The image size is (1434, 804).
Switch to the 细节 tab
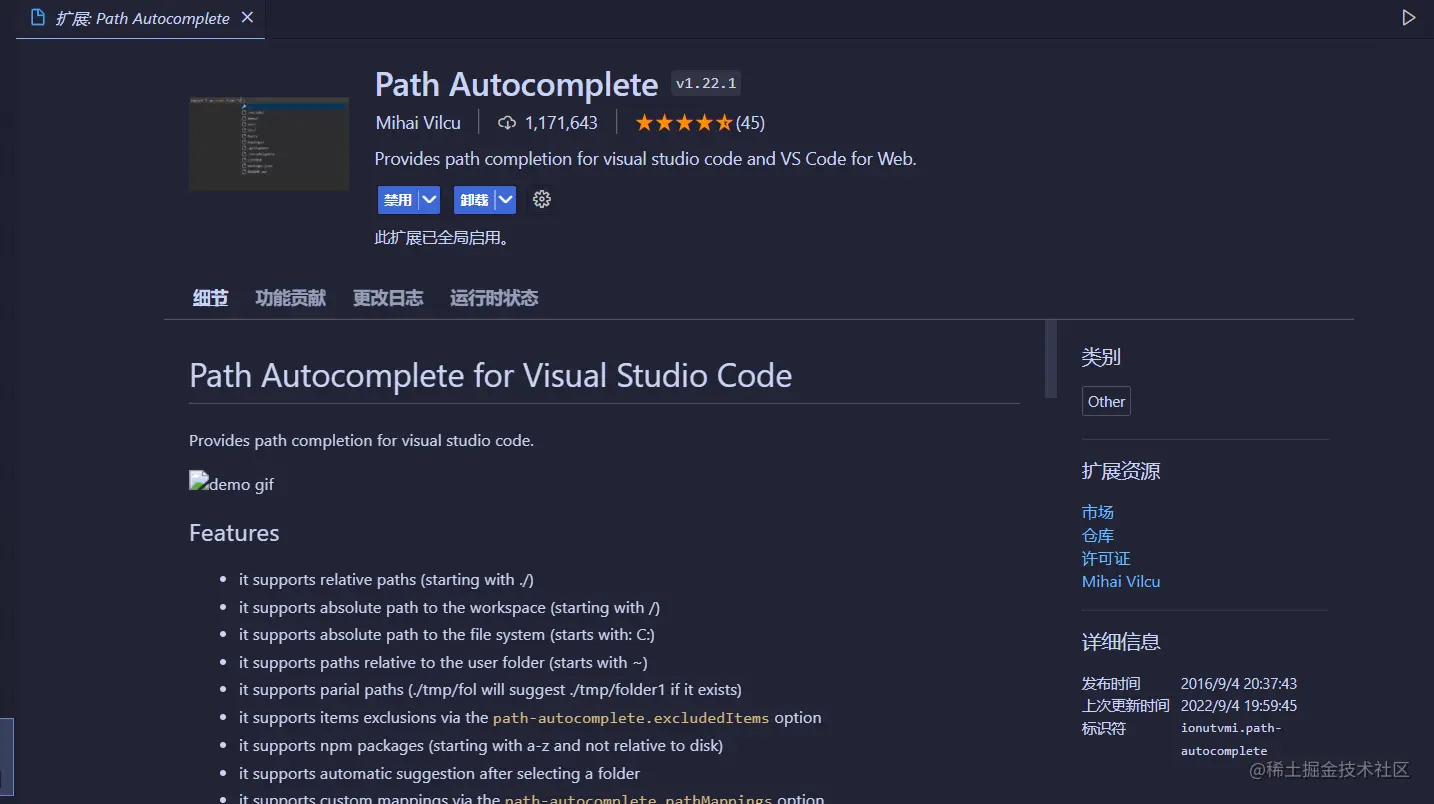[210, 298]
